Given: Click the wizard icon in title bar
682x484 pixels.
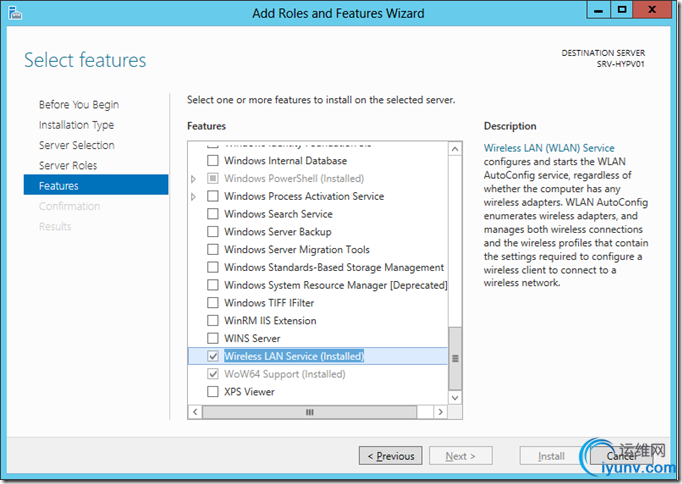Looking at the screenshot, I should [11, 13].
